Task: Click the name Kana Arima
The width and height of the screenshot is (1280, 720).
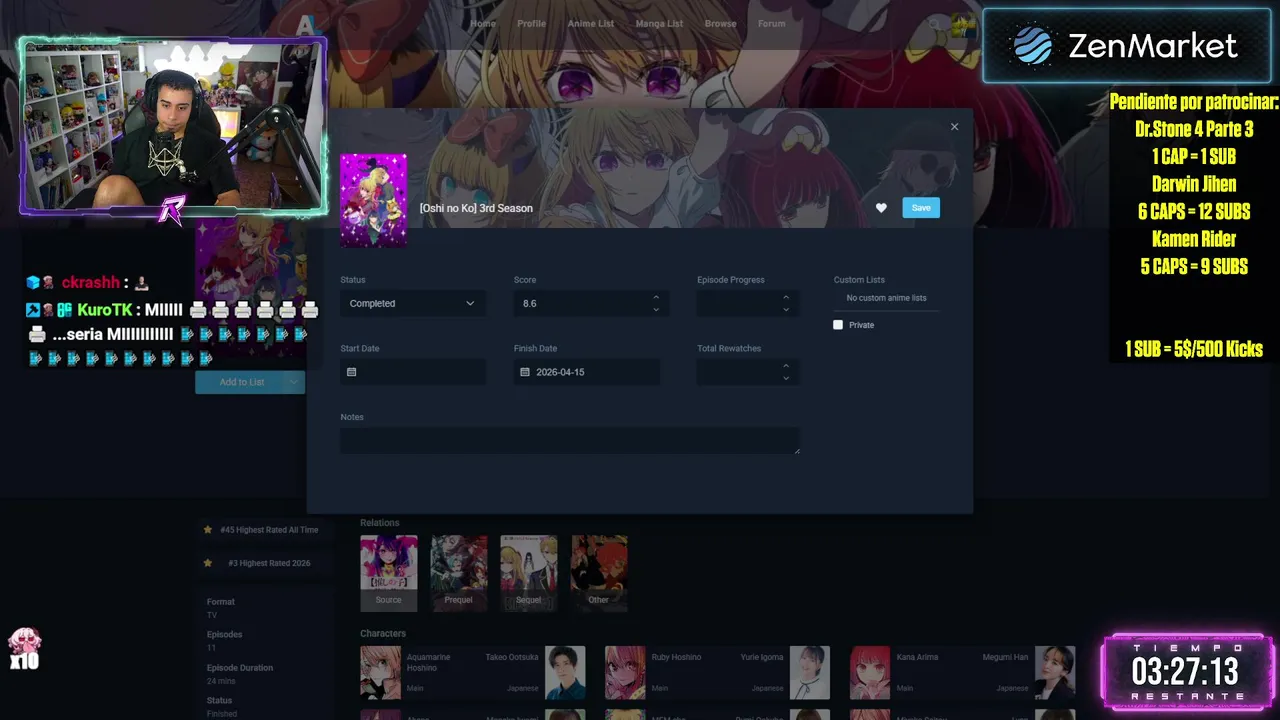Action: 918,657
